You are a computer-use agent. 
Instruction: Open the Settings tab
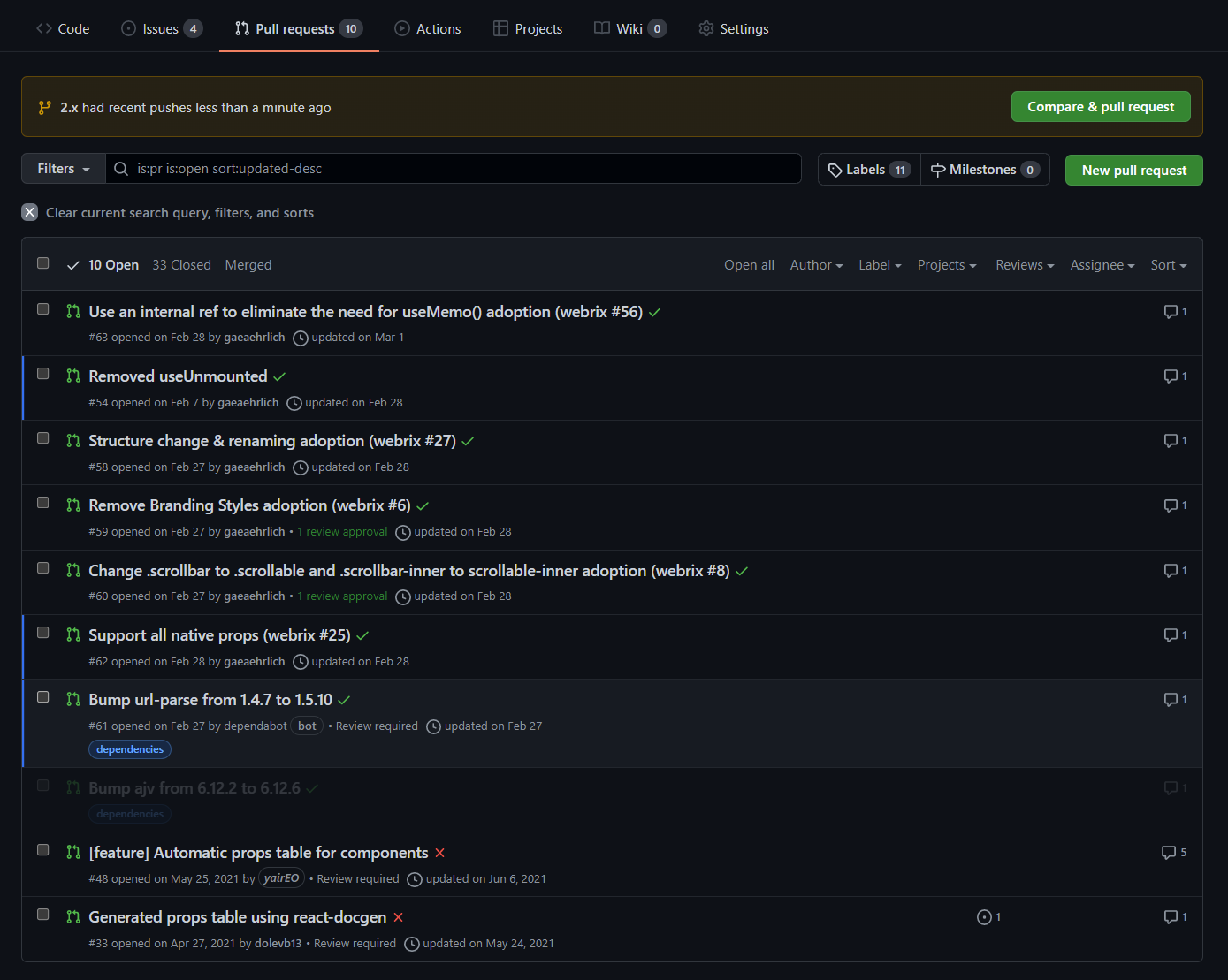734,28
